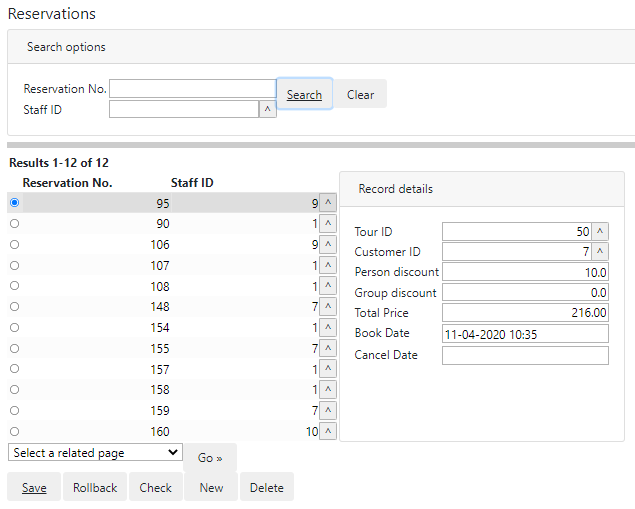Click the Go » button

[210, 458]
